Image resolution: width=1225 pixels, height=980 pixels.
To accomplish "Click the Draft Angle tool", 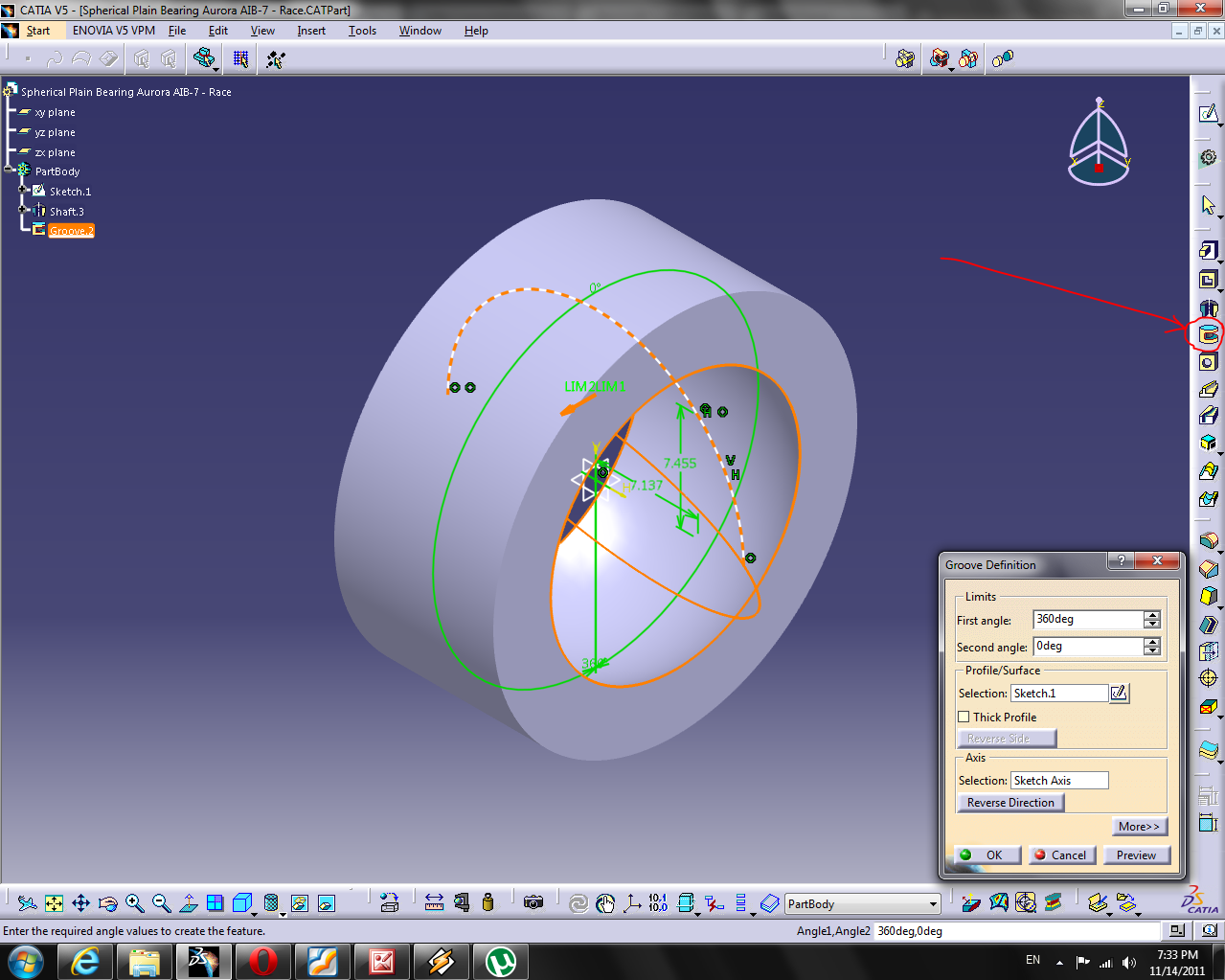I will (1208, 596).
